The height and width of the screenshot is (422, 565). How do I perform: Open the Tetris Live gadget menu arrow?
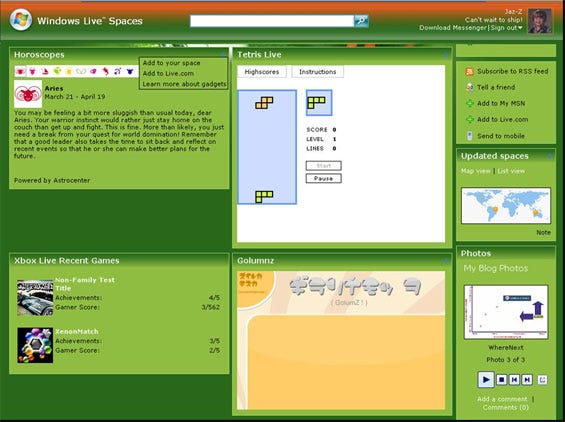pos(446,55)
